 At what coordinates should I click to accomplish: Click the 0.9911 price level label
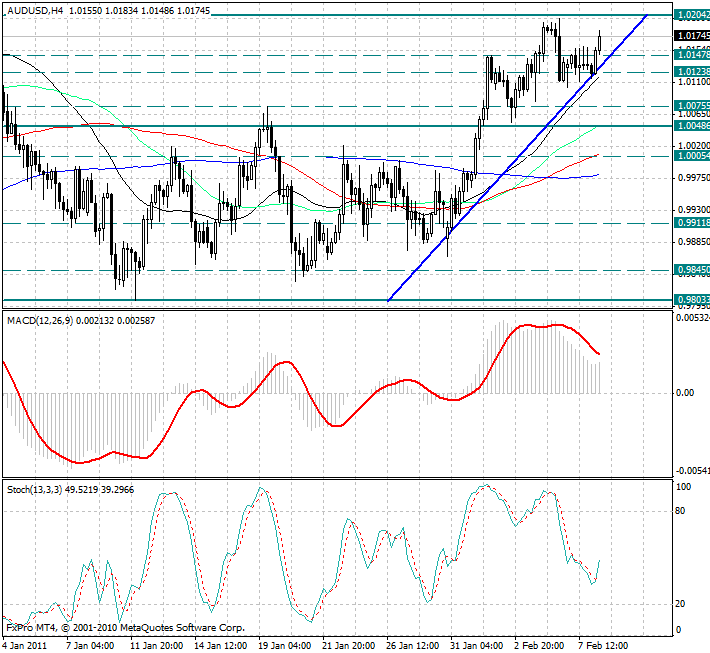(692, 222)
